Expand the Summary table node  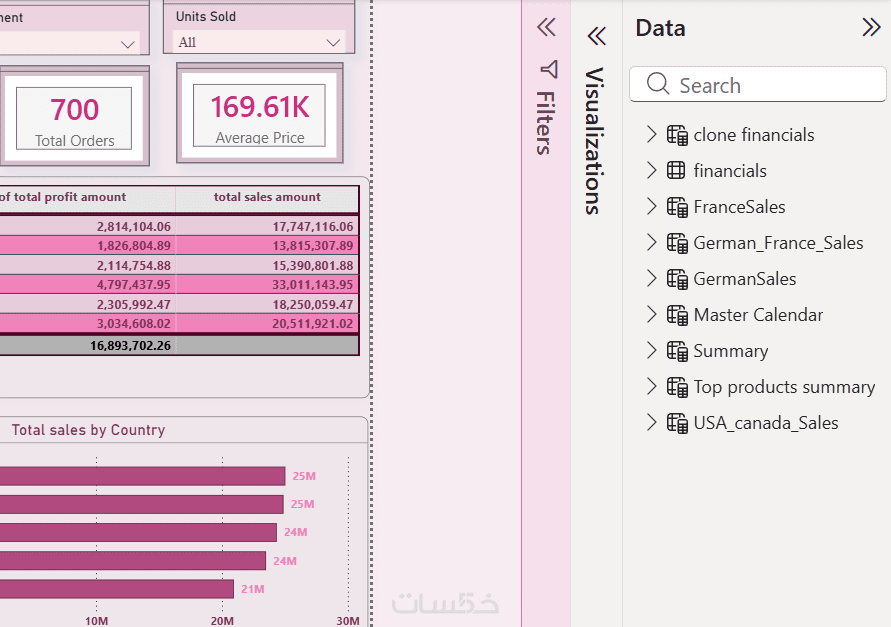click(x=651, y=350)
